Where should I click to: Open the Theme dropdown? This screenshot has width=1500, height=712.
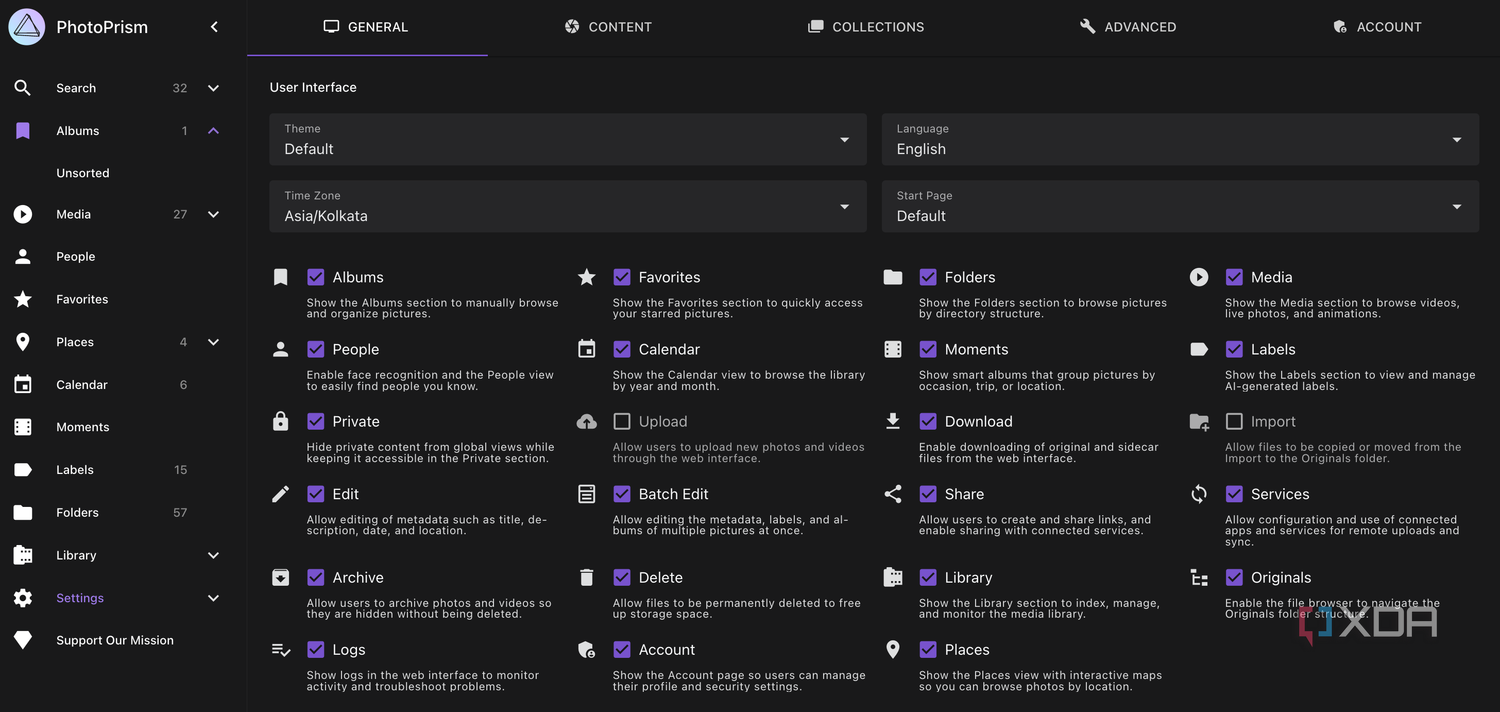(x=568, y=139)
